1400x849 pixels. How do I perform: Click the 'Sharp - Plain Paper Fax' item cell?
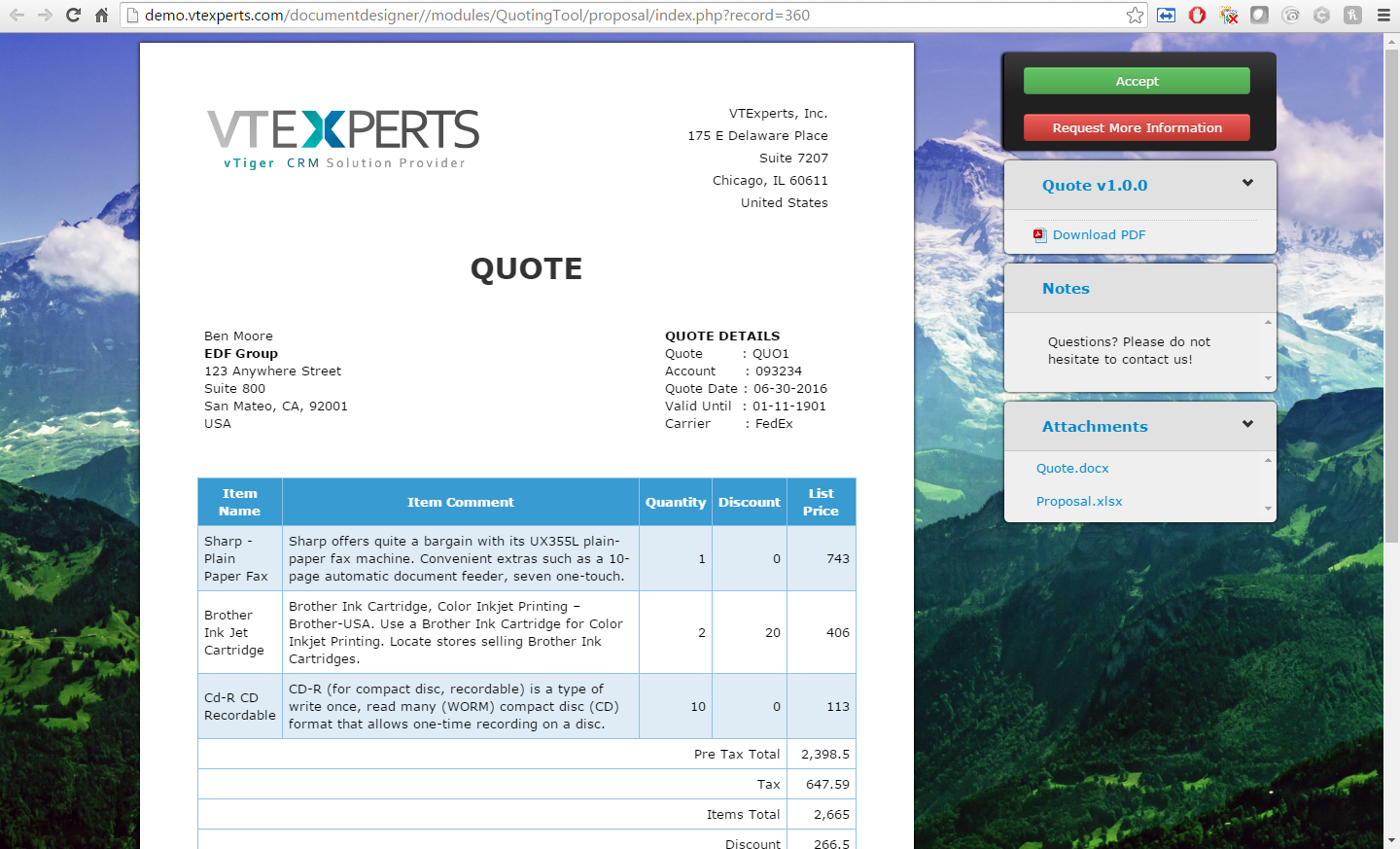tap(240, 558)
